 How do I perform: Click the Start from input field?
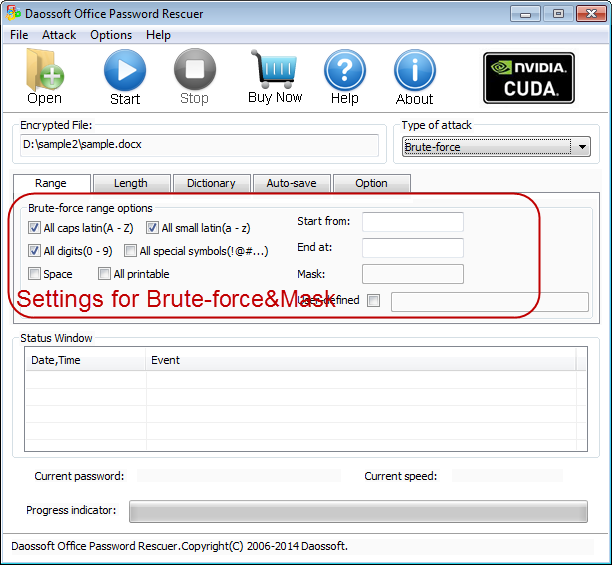pos(413,222)
